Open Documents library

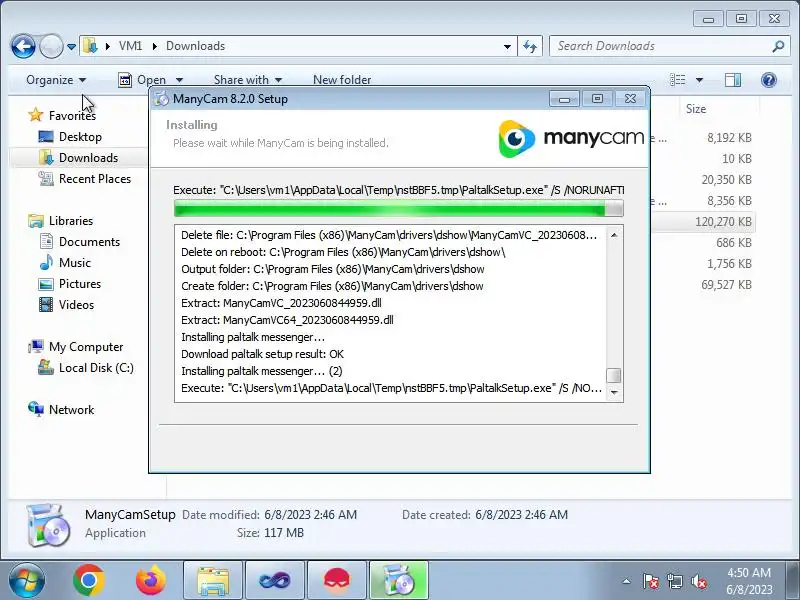[89, 242]
